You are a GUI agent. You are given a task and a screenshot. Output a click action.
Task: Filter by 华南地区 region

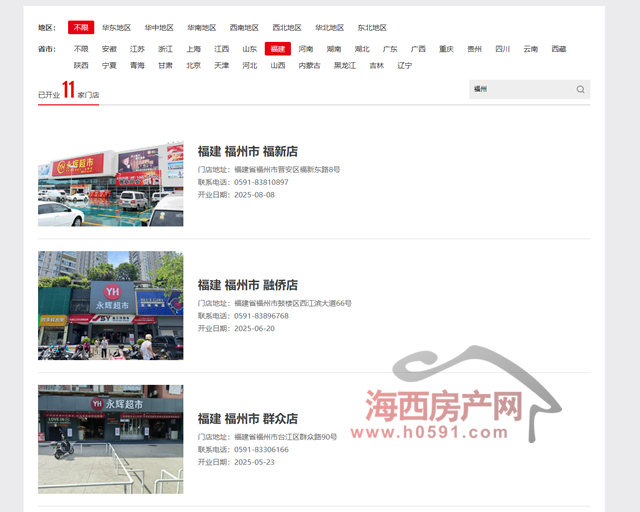coord(202,27)
